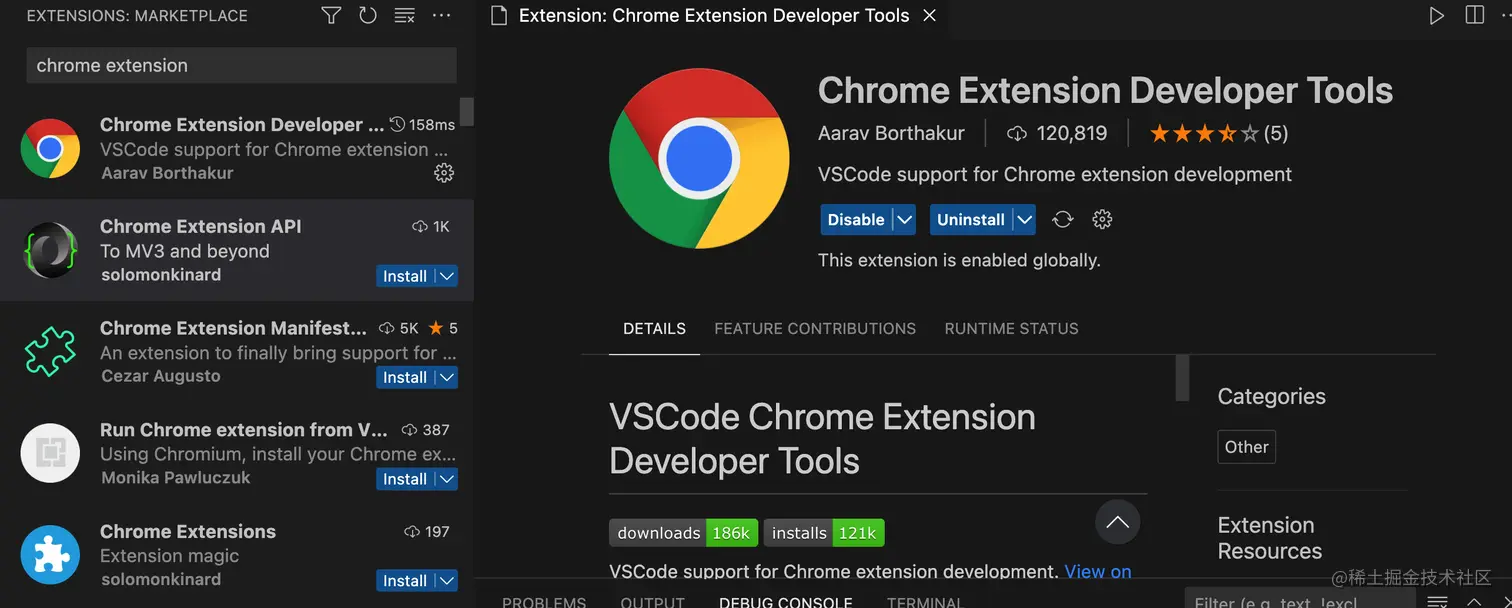Viewport: 1512px width, 608px height.
Task: Open the Terminal panel tab
Action: [924, 602]
